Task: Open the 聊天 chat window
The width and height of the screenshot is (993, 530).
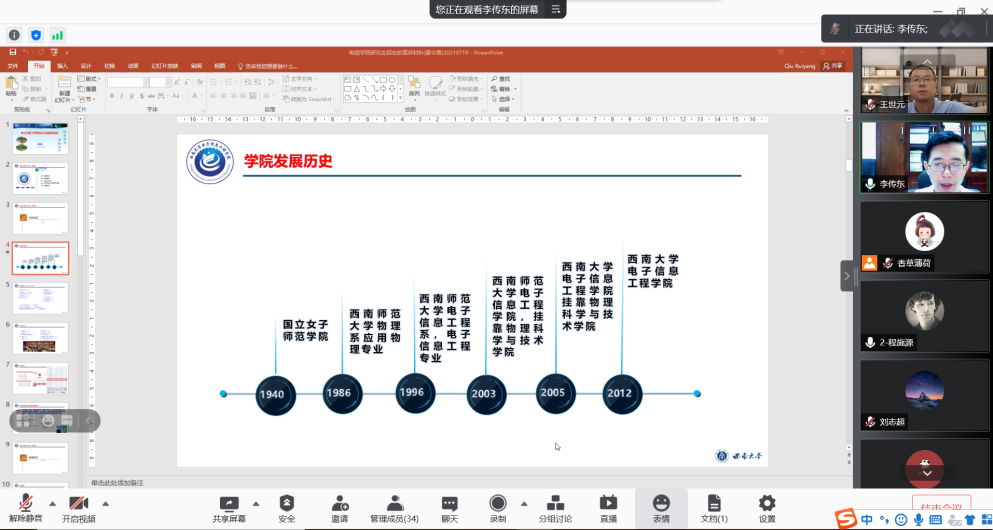Action: 449,508
